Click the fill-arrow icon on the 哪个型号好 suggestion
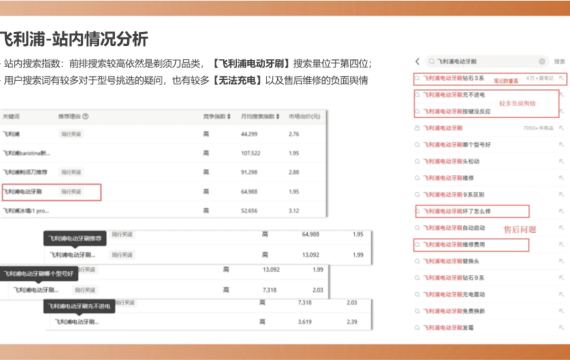 [x=561, y=145]
